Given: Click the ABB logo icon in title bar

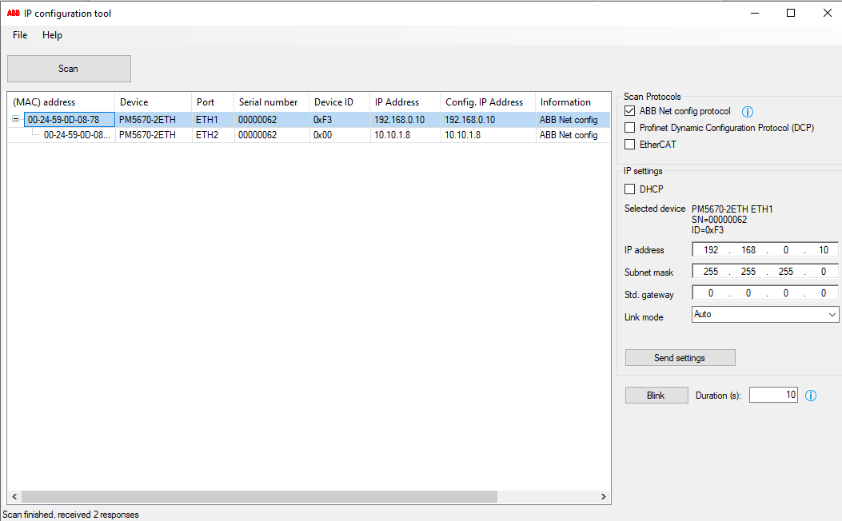Looking at the screenshot, I should 13,13.
